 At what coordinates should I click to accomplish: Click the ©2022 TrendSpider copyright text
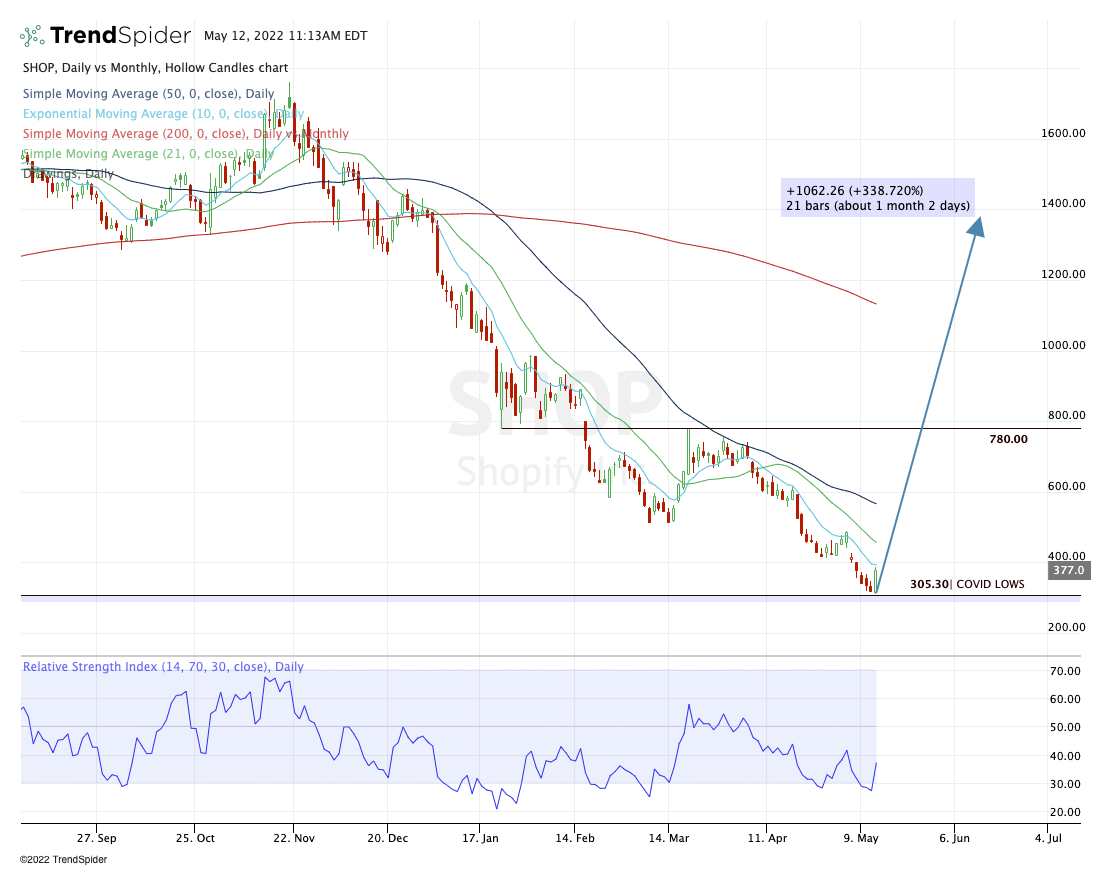click(x=63, y=860)
